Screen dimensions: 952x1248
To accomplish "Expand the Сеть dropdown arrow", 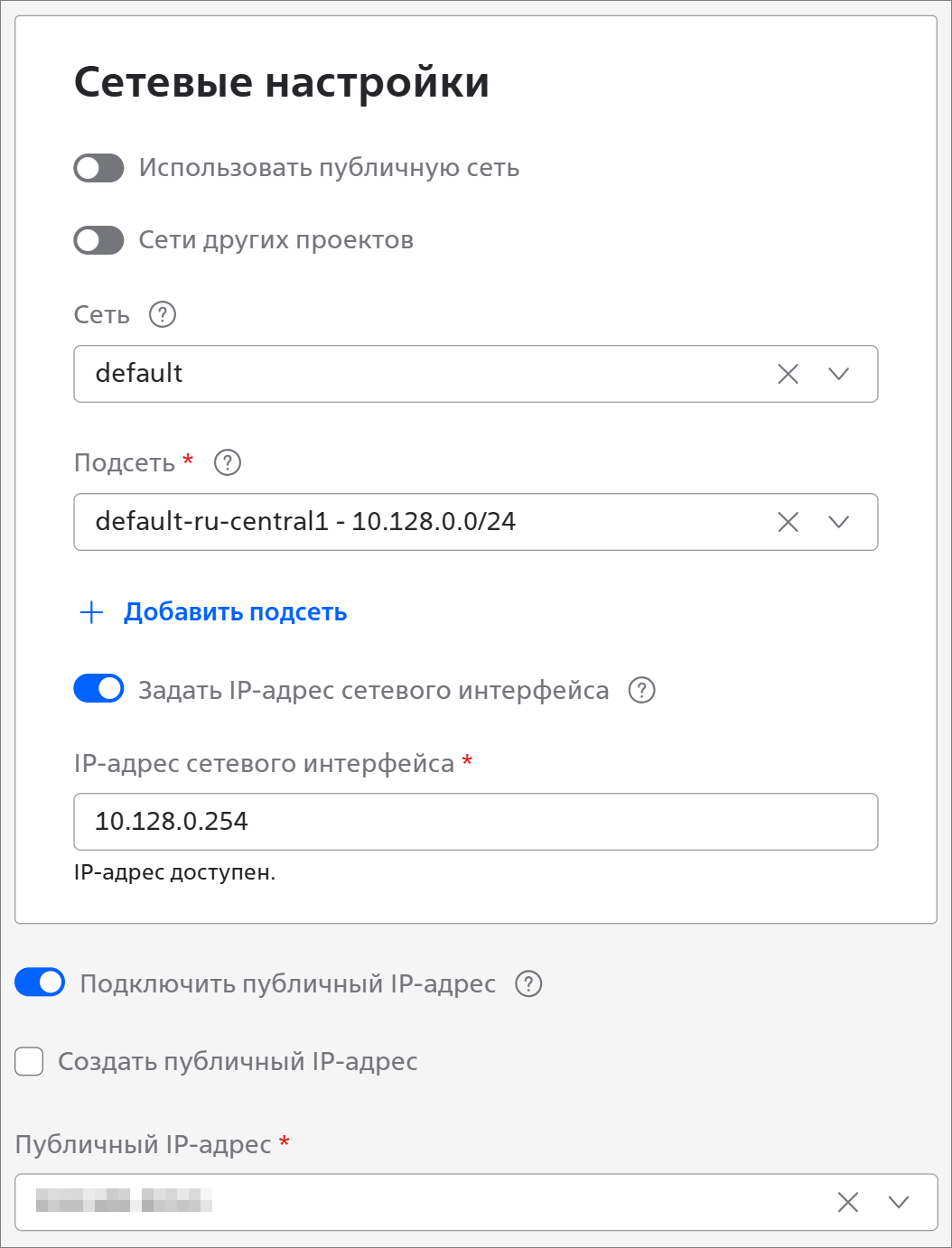I will coord(839,374).
